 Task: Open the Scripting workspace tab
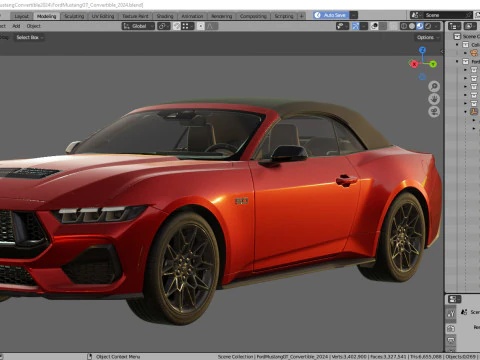click(284, 16)
